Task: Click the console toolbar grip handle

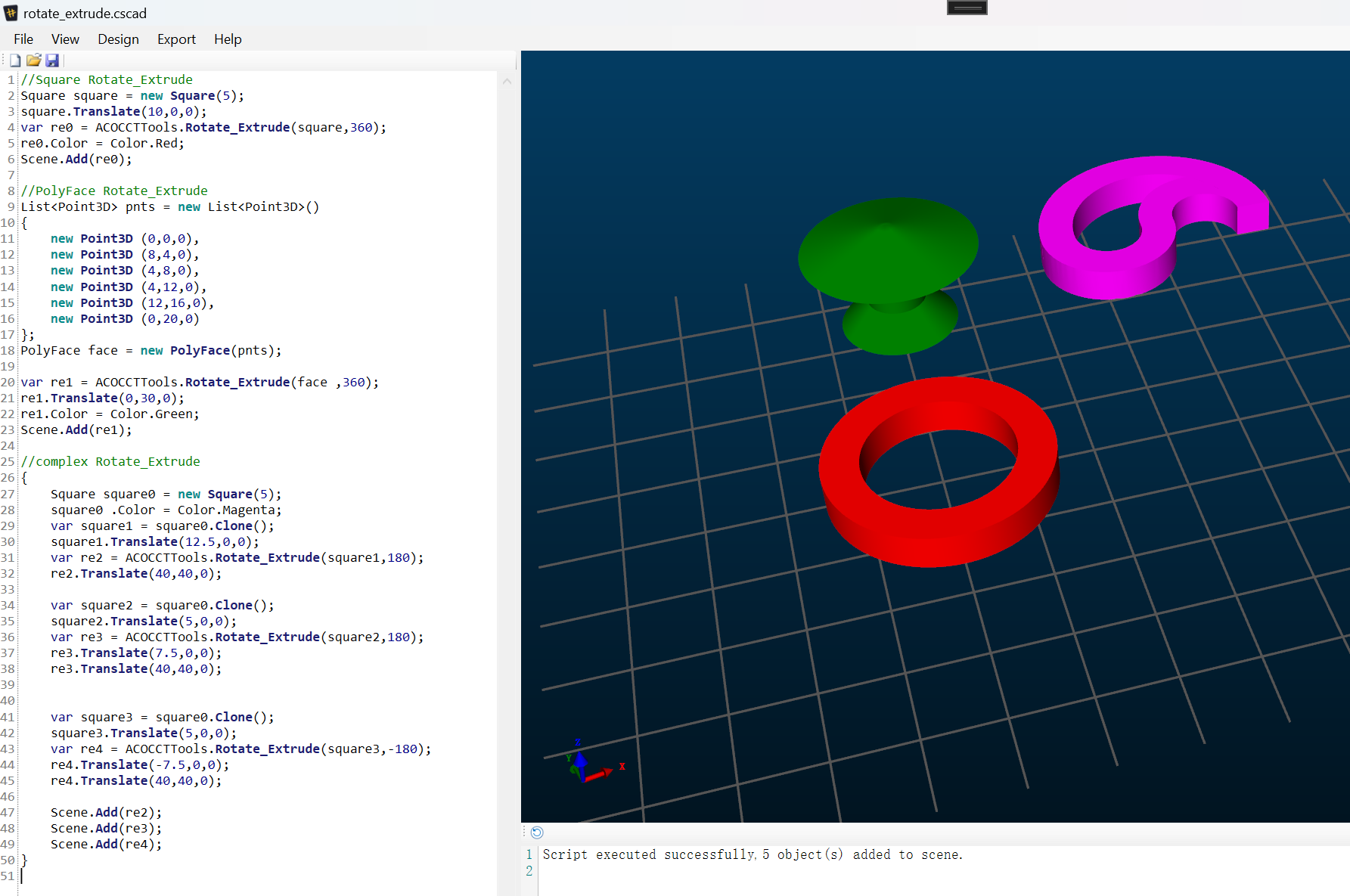Action: [x=524, y=832]
